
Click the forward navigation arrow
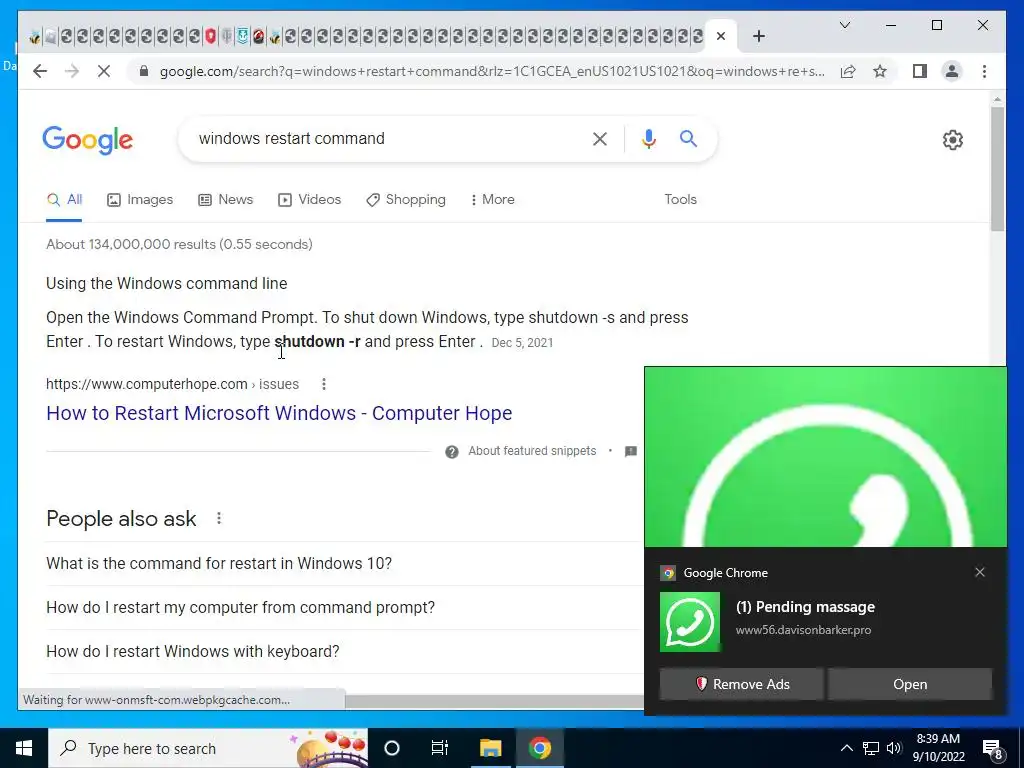click(72, 71)
